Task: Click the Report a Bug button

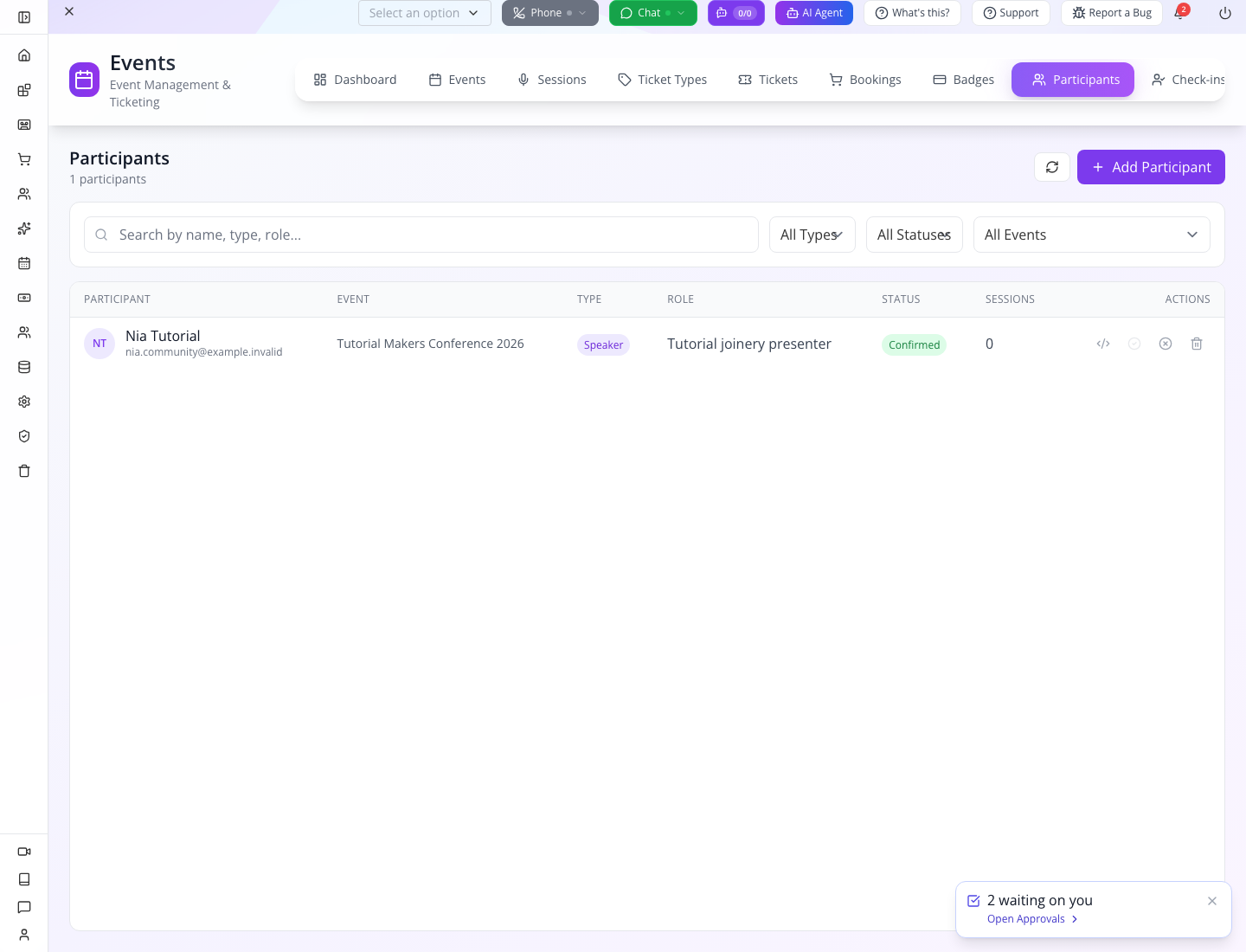Action: point(1112,13)
